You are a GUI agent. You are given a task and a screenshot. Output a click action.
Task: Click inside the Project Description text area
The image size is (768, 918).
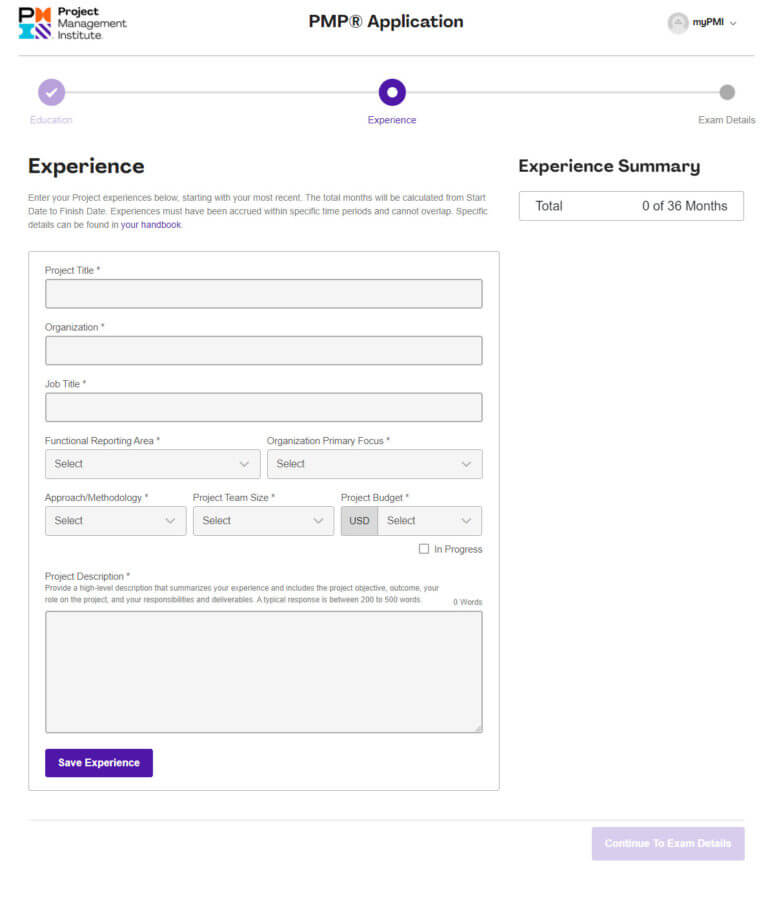point(263,671)
